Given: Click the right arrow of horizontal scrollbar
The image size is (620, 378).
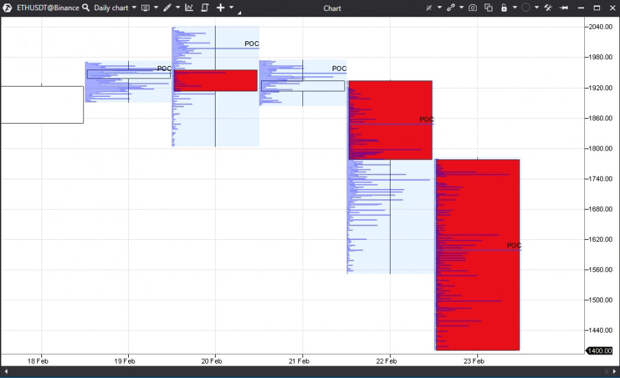Looking at the screenshot, I should pyautogui.click(x=614, y=372).
